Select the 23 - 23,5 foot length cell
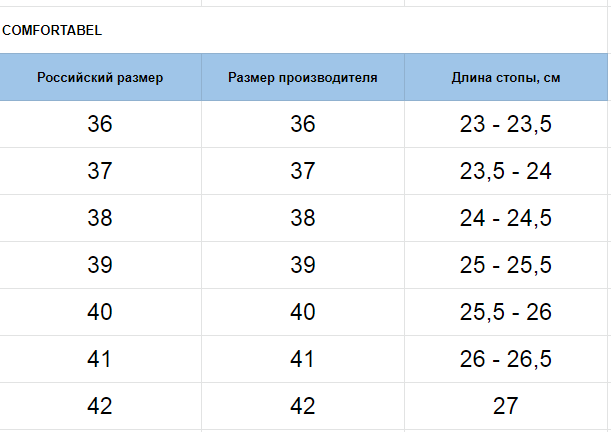This screenshot has height=432, width=611. 506,124
